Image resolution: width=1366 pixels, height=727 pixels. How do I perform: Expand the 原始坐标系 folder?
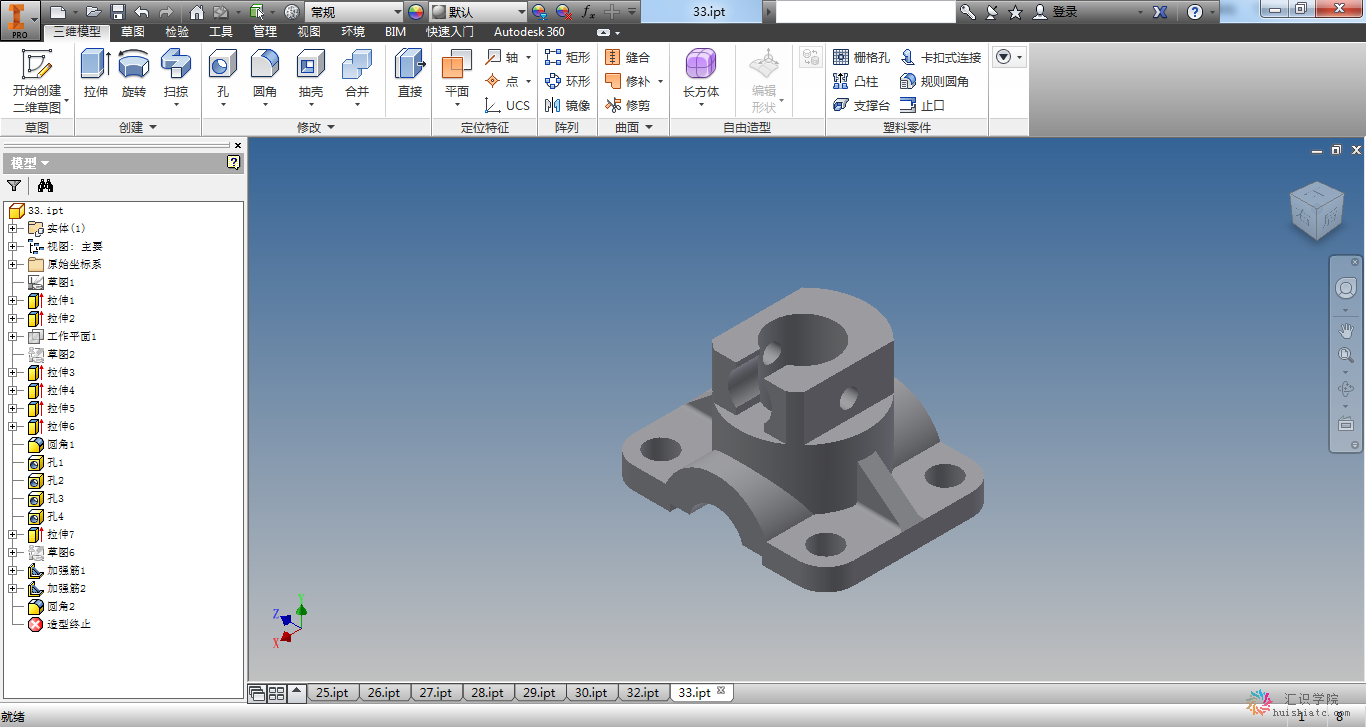[x=13, y=264]
